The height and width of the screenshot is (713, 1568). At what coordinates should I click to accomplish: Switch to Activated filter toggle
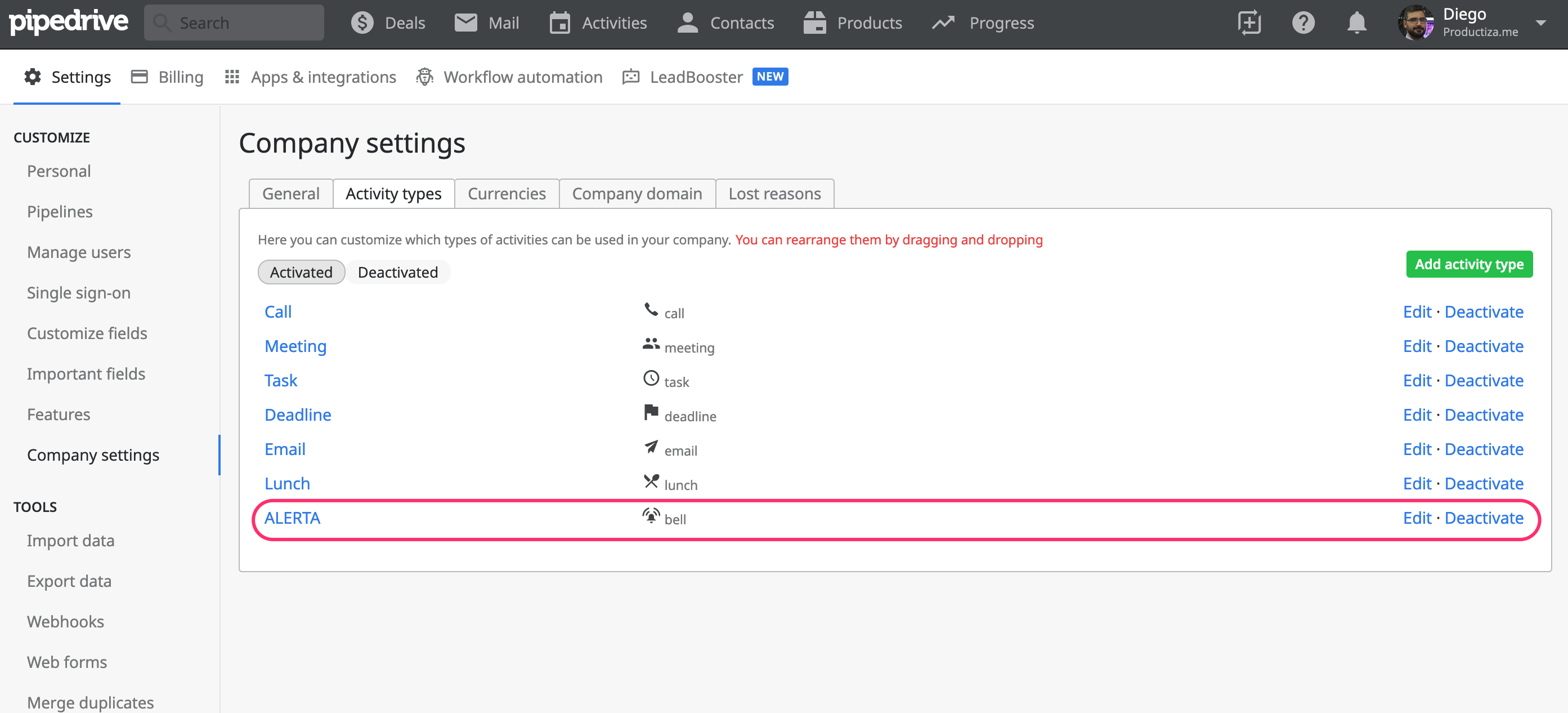click(301, 272)
